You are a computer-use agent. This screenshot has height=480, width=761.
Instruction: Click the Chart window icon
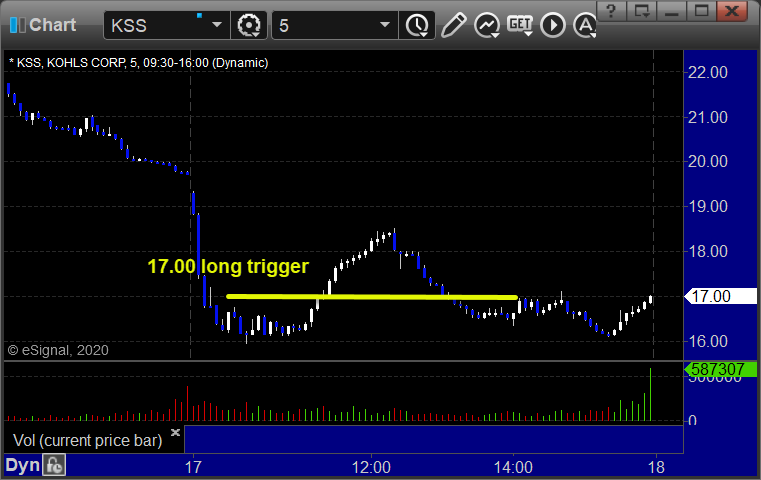pyautogui.click(x=17, y=25)
